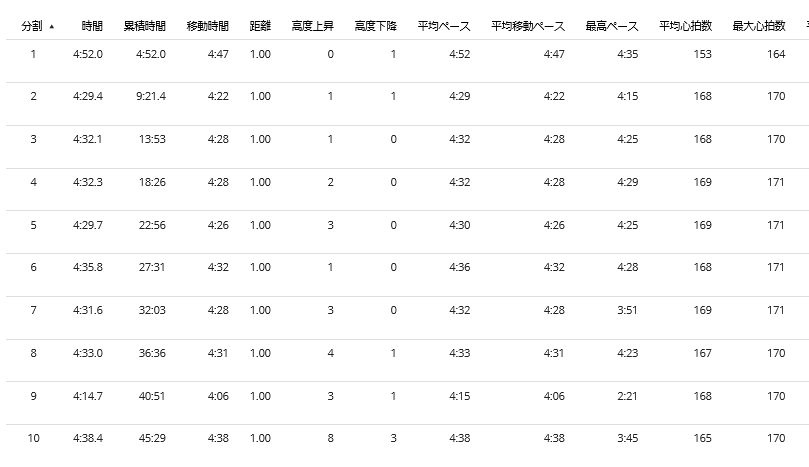Click best pace 2:21 cell

pyautogui.click(x=627, y=396)
